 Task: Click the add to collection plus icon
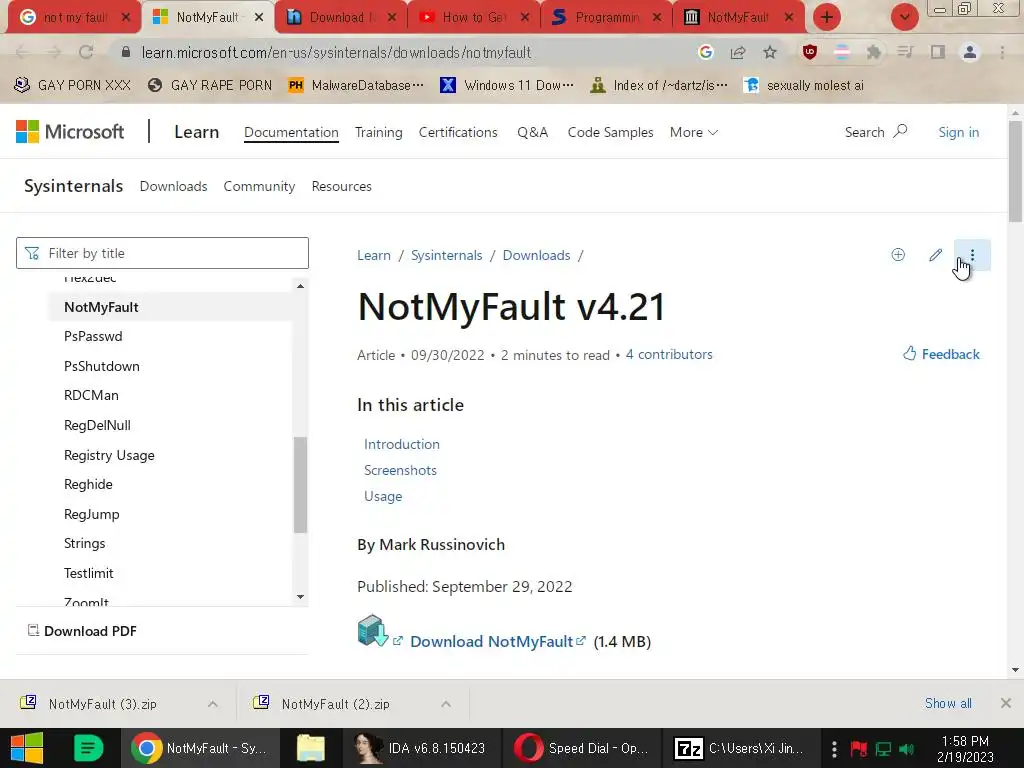click(x=898, y=255)
